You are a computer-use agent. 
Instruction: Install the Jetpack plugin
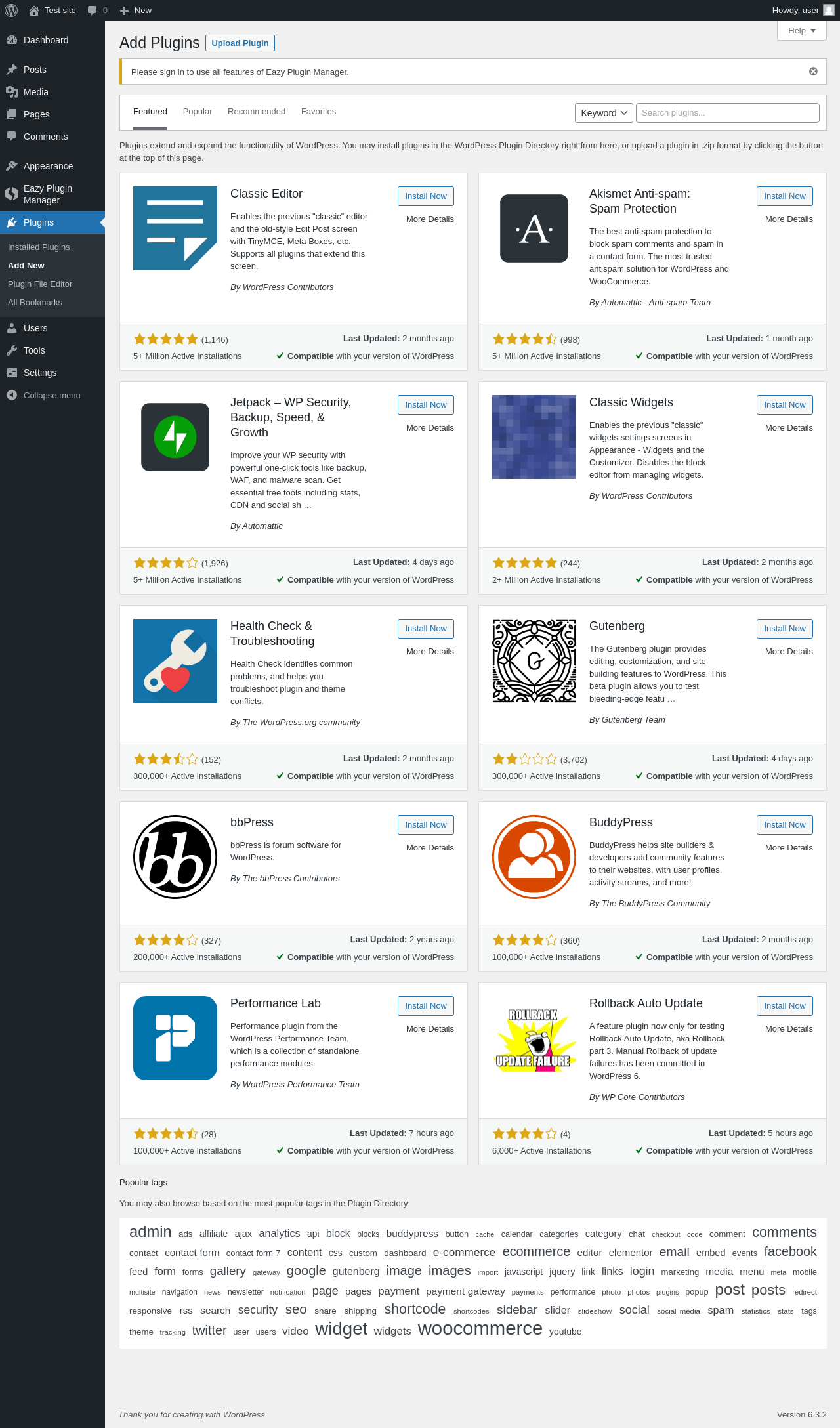point(426,405)
